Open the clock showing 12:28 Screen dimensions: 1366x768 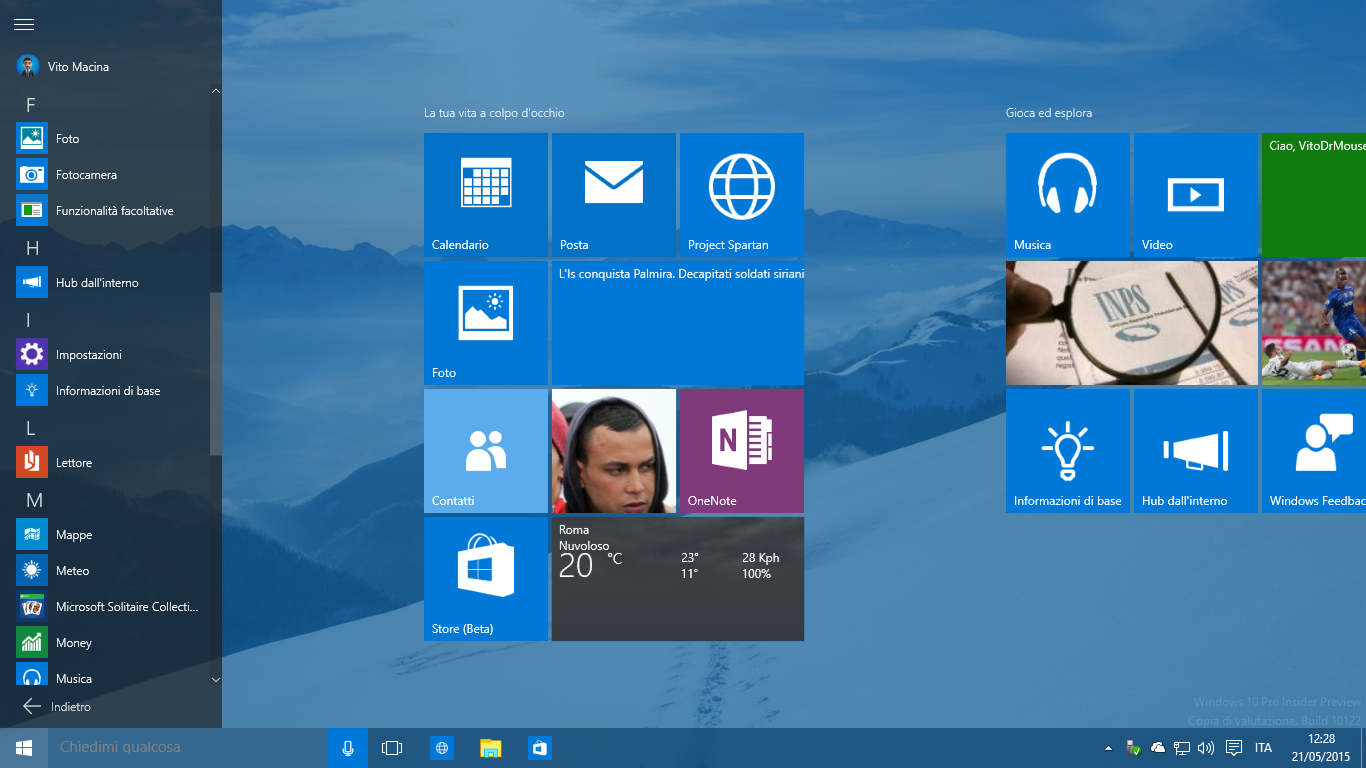pyautogui.click(x=1321, y=748)
